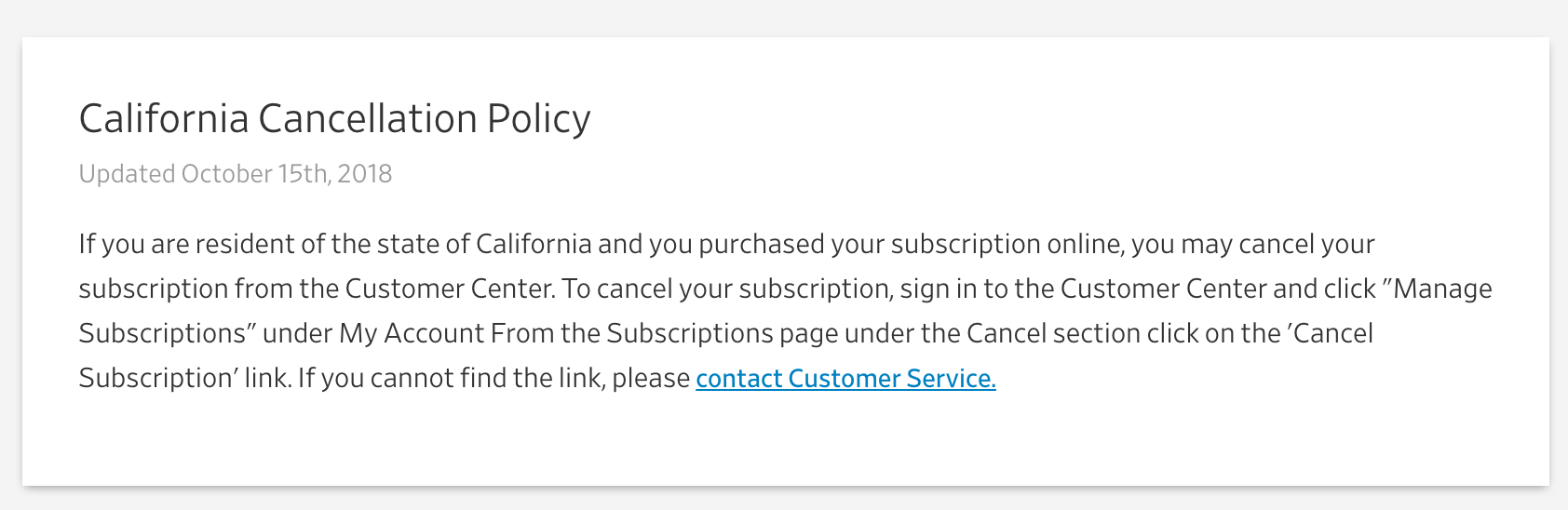Screen dimensions: 1568x510
Task: Click the word Policy in heading
Action: coord(539,119)
